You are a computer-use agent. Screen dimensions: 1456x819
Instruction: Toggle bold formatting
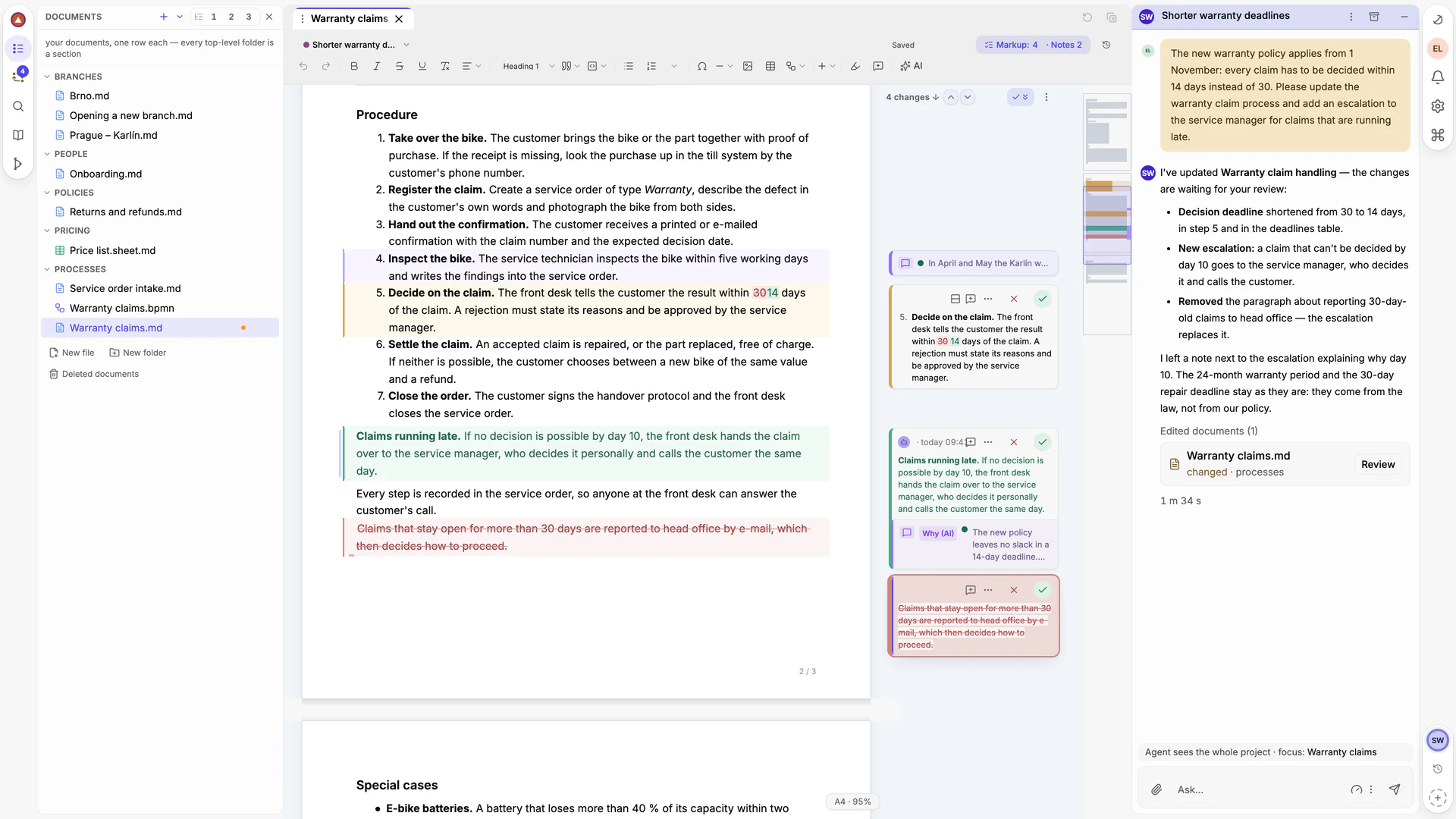point(354,66)
